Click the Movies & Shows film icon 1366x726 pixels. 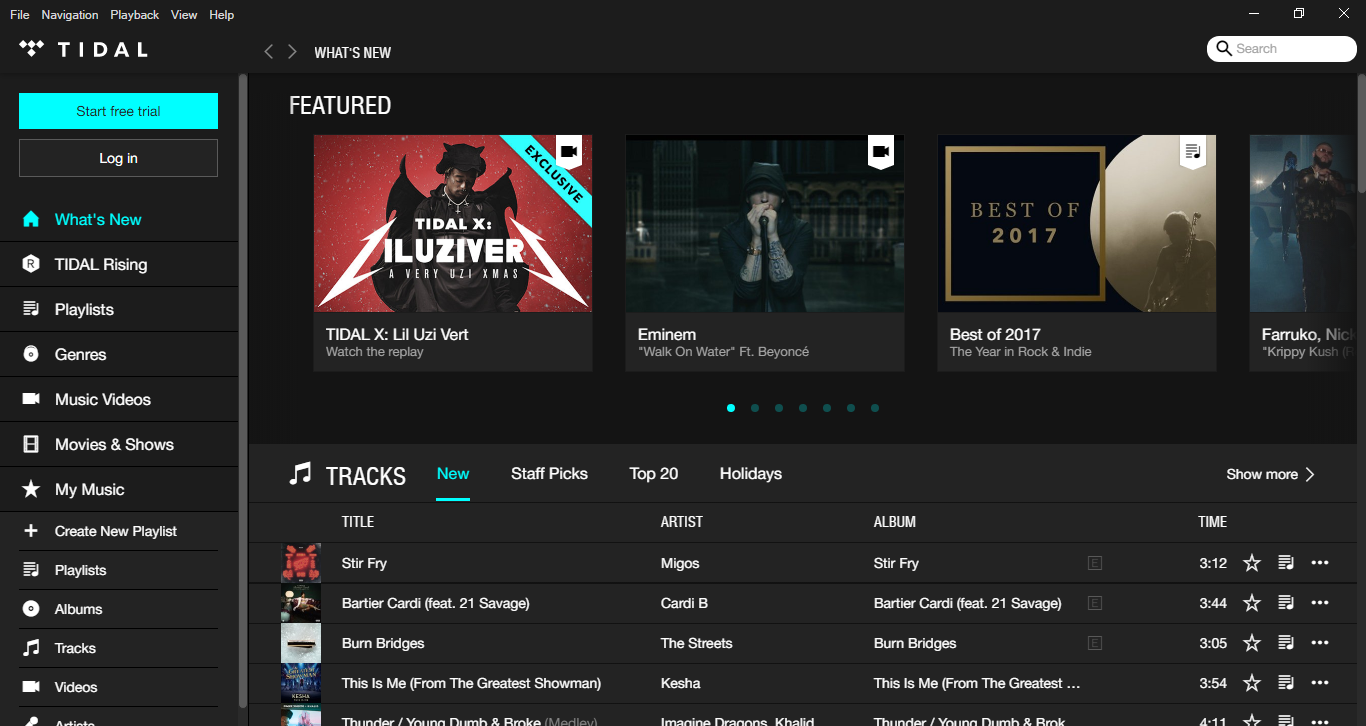coord(31,444)
